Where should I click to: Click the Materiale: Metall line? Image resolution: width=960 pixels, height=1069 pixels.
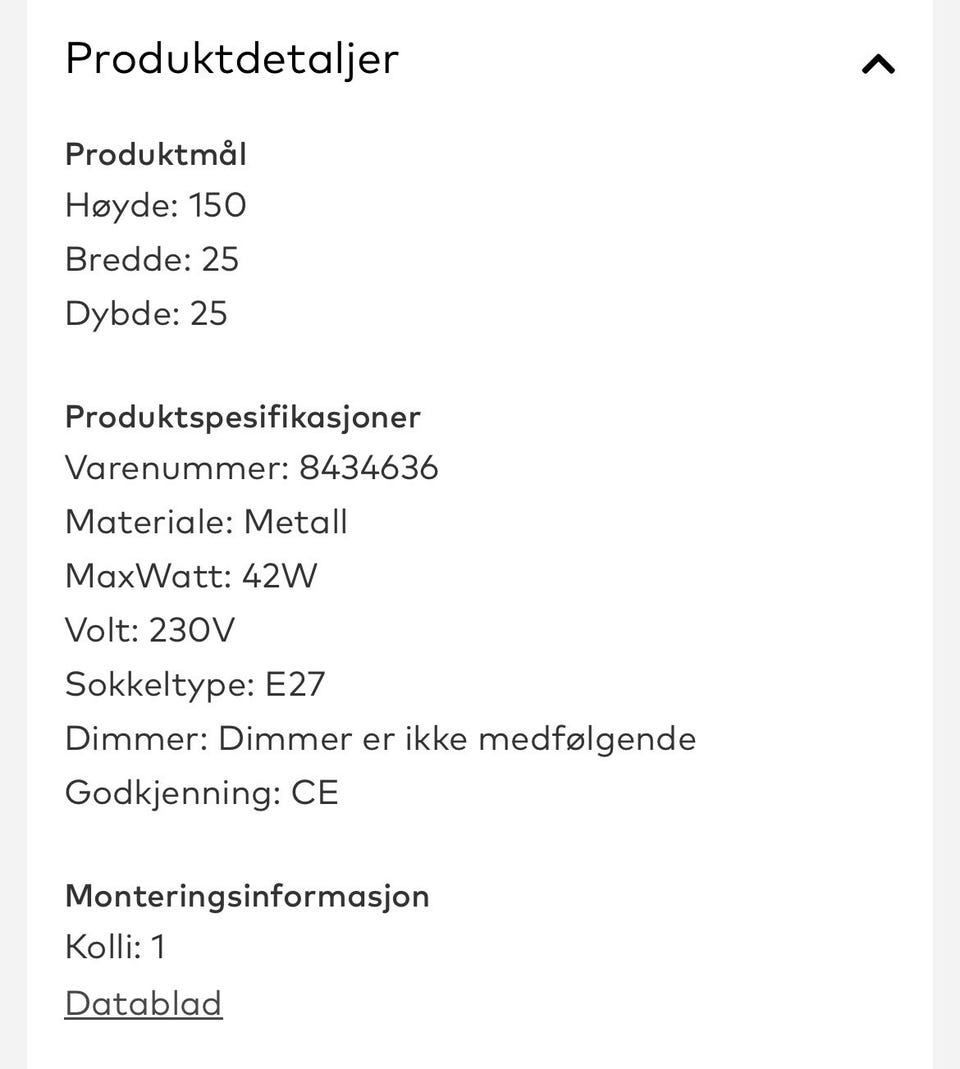[206, 522]
